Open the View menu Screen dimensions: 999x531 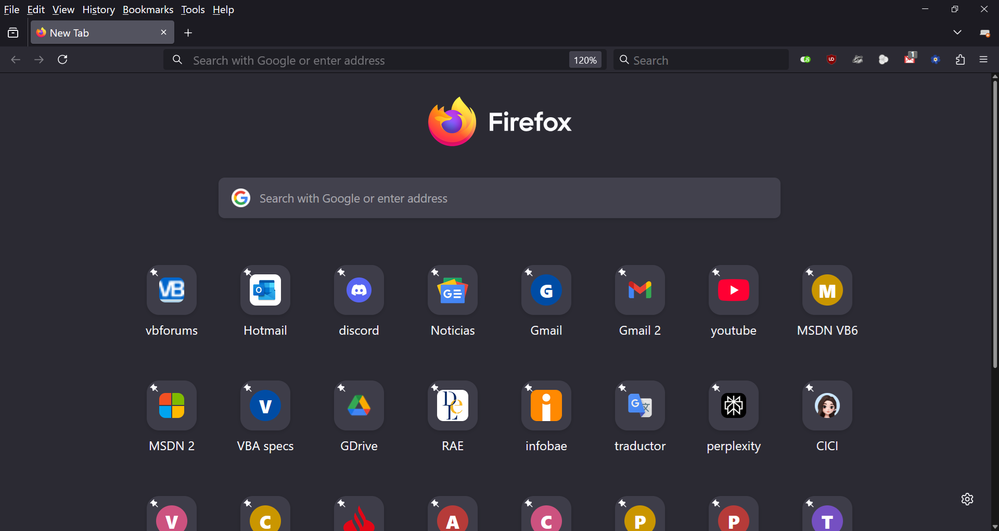(x=63, y=10)
